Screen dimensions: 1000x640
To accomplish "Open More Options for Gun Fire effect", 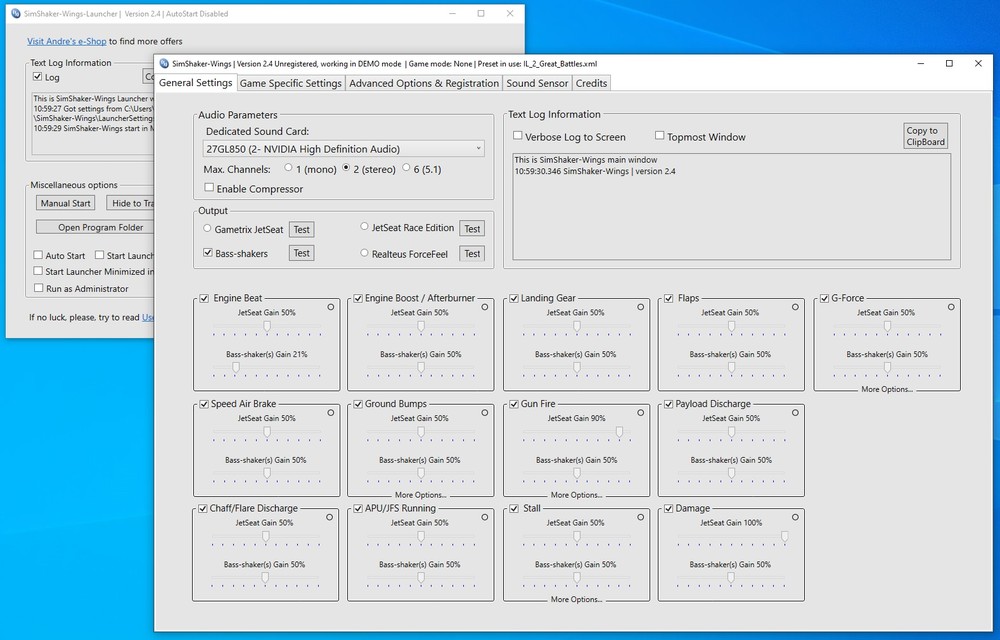I will coord(574,493).
